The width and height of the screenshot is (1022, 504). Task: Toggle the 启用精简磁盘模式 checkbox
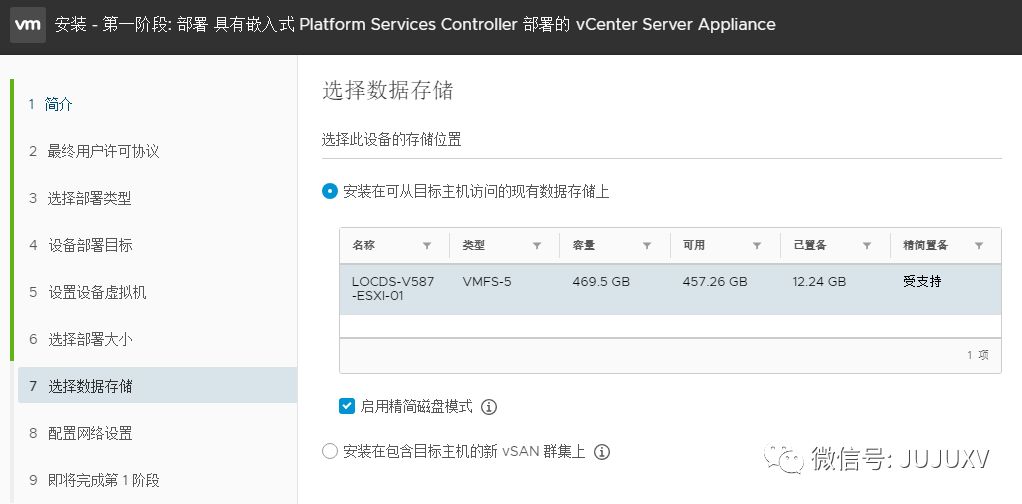(347, 406)
